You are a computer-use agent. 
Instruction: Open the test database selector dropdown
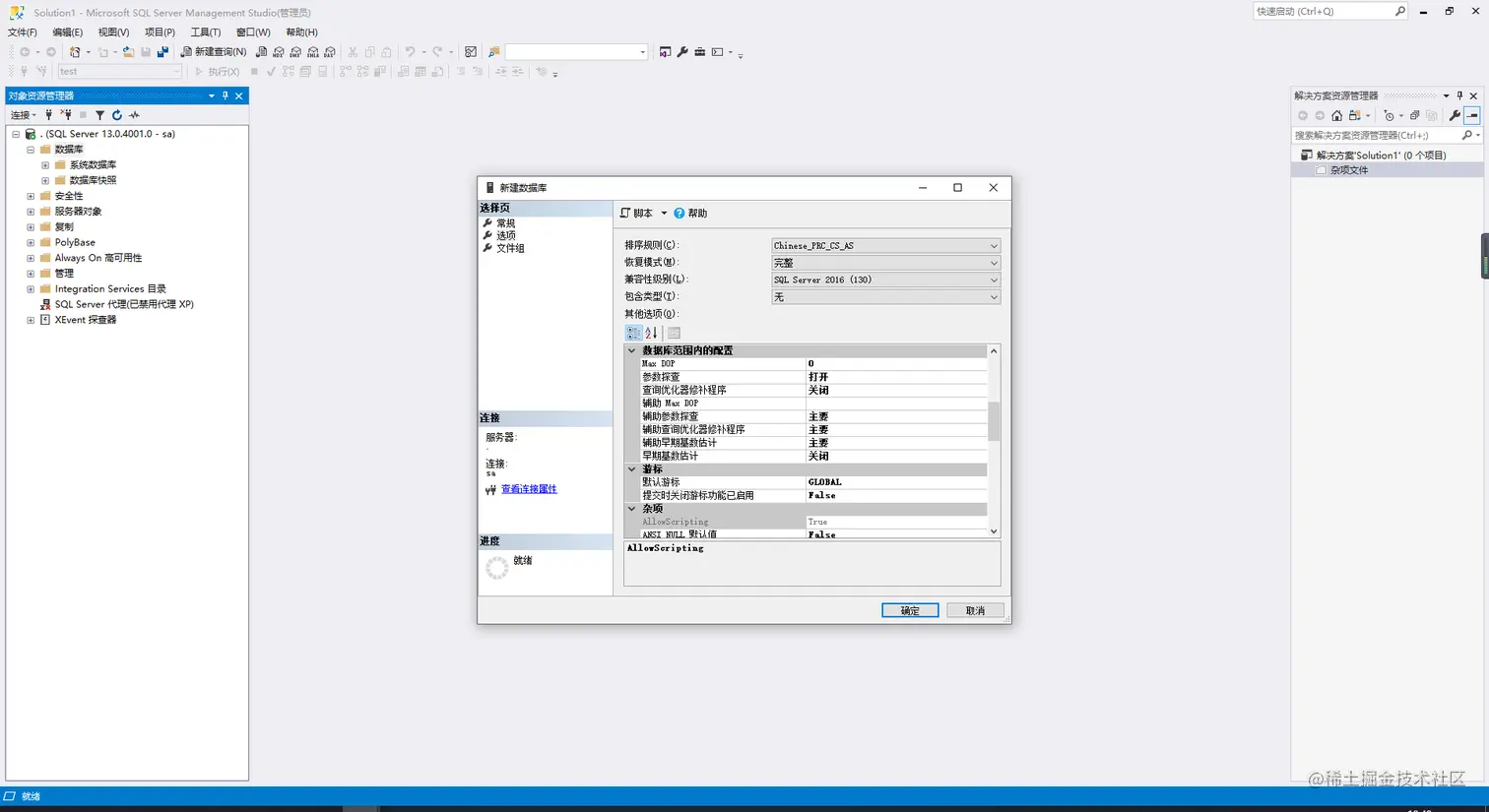click(x=176, y=71)
